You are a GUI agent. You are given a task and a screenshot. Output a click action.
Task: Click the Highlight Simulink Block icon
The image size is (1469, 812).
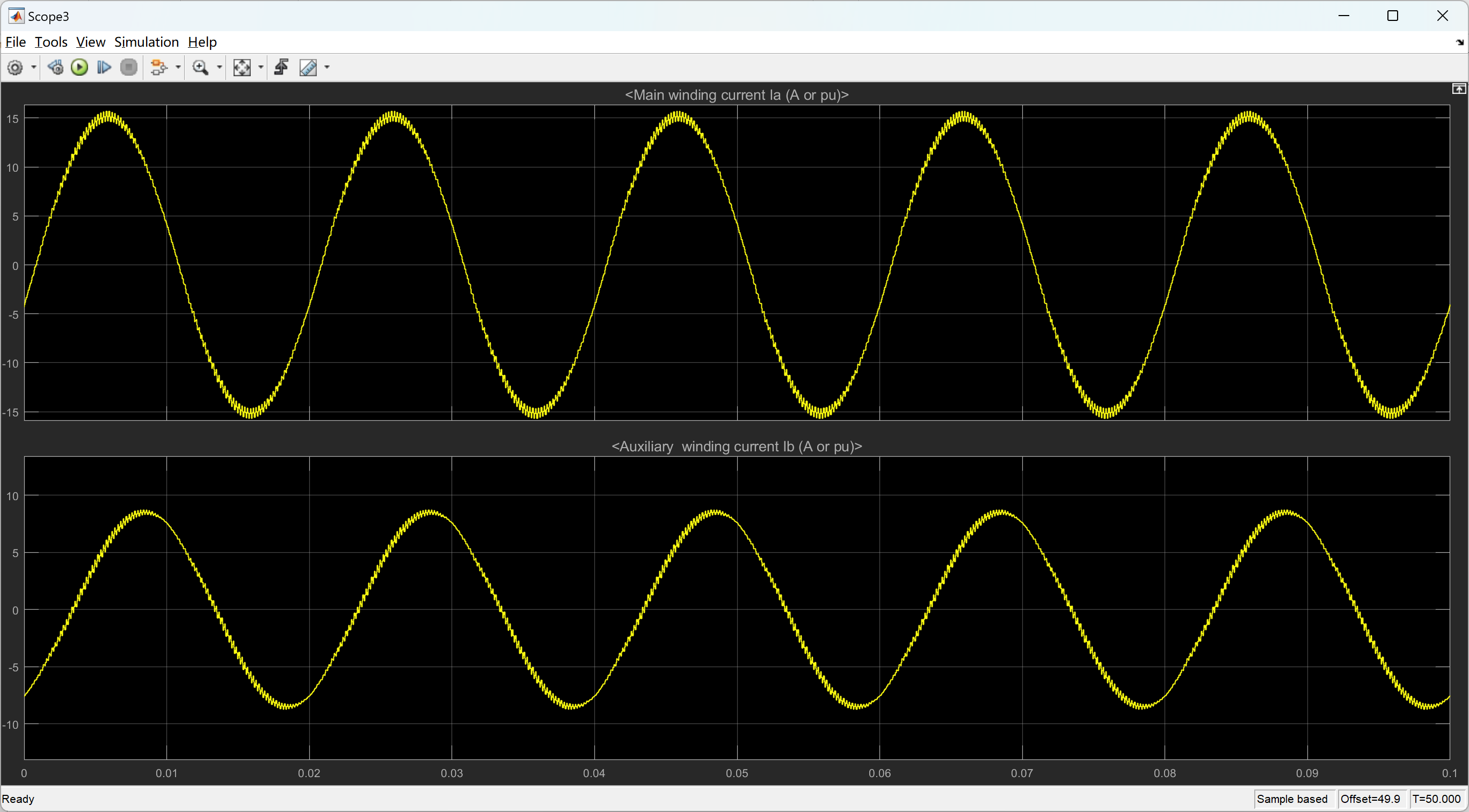tap(158, 68)
